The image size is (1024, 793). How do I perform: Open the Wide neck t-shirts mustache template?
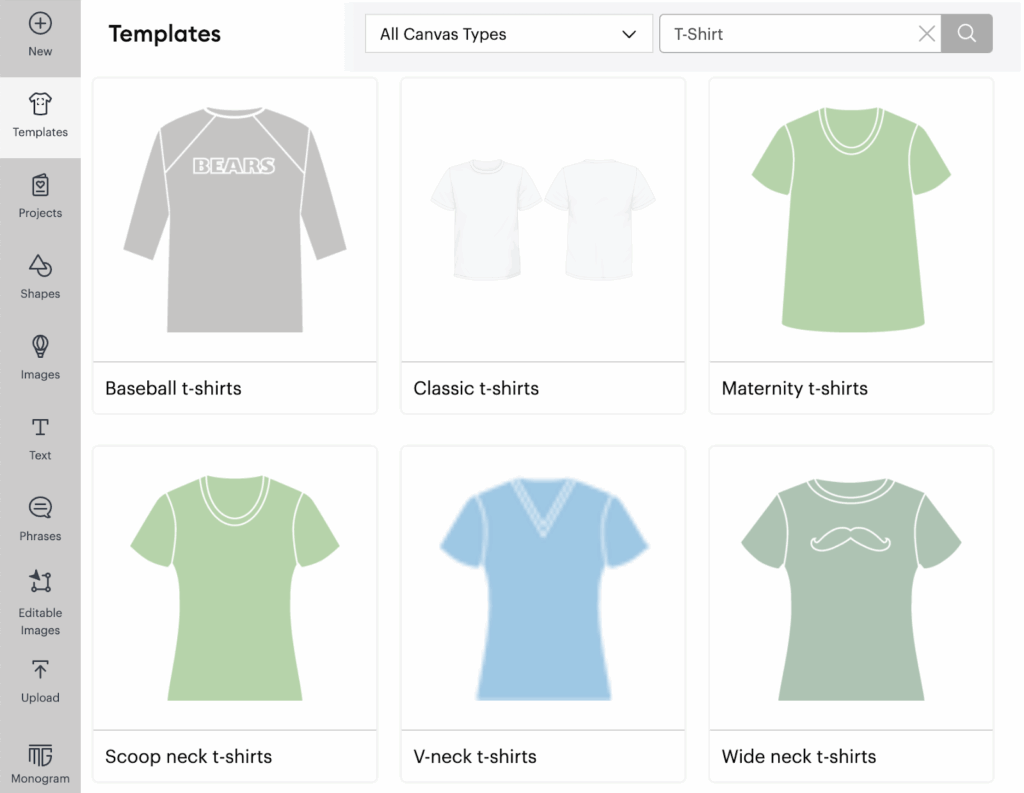[851, 588]
